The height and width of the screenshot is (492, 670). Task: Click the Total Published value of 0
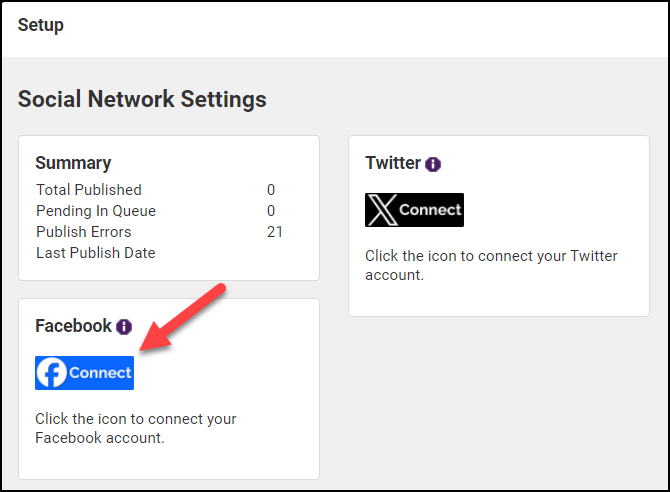[x=271, y=190]
